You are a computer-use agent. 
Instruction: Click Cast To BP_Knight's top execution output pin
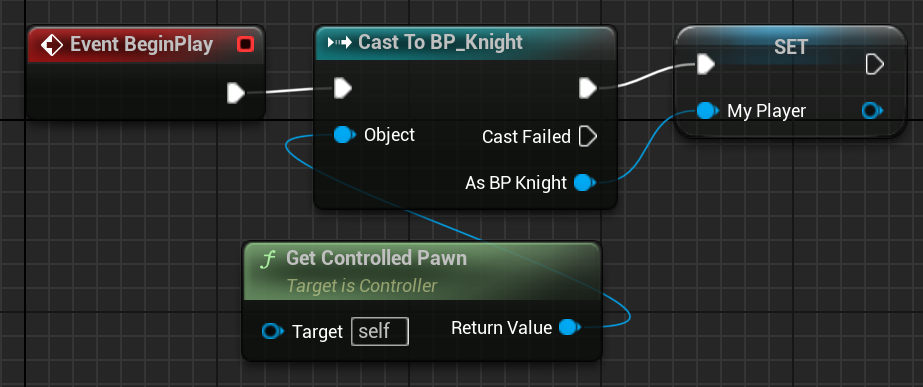[x=587, y=88]
